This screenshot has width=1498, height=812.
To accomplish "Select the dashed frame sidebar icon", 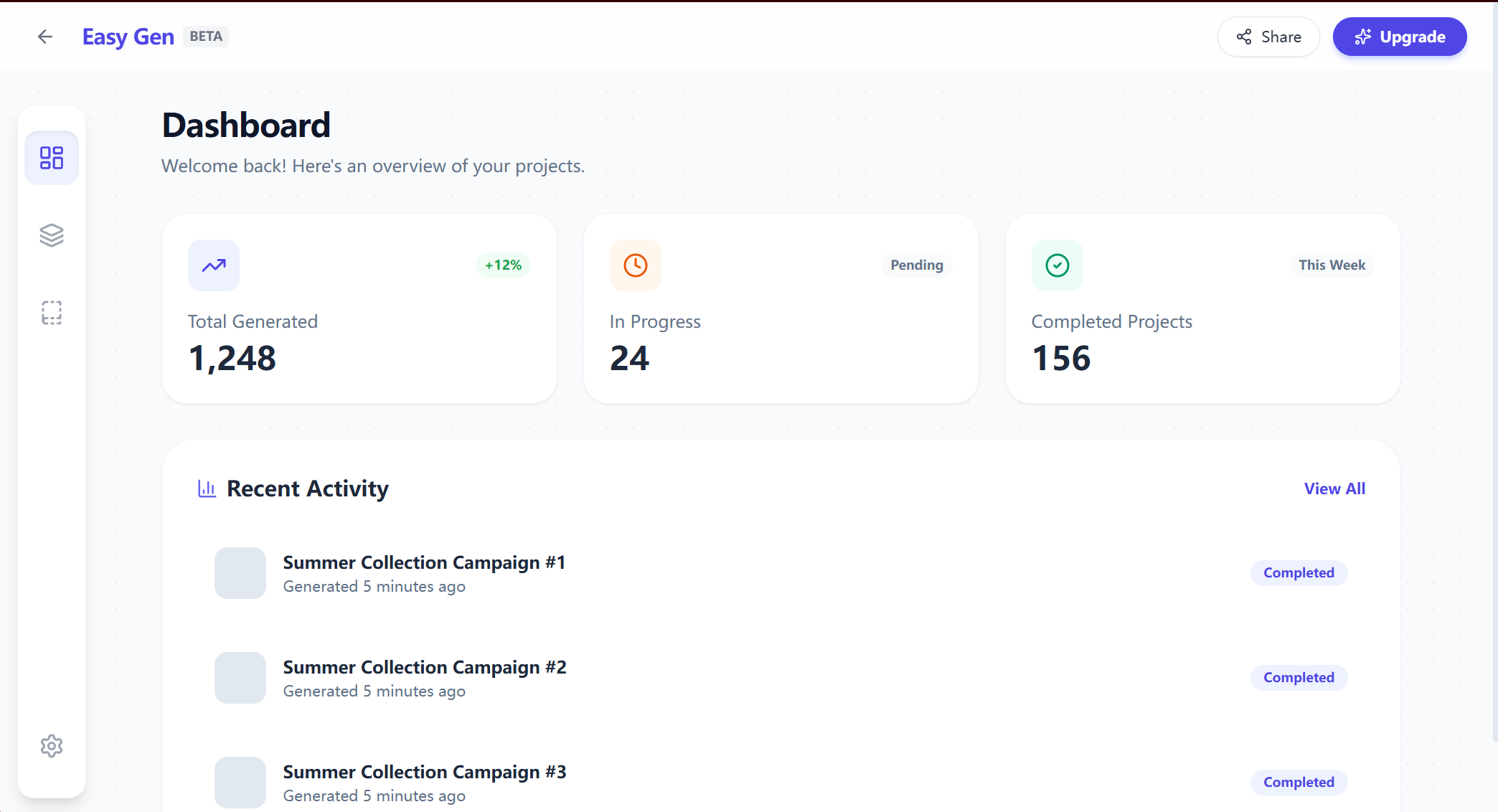I will [52, 313].
